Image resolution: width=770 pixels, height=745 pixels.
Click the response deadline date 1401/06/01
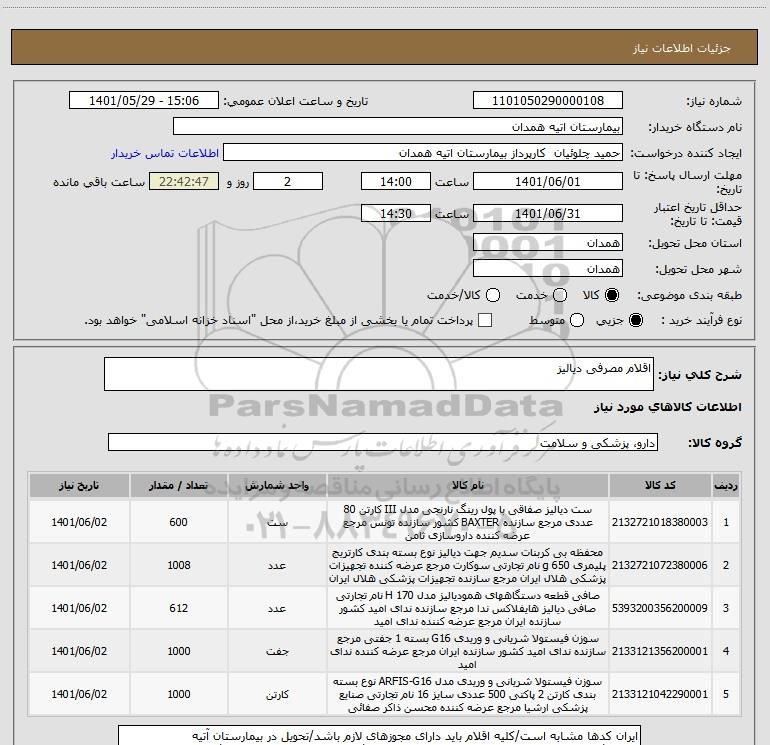pos(548,181)
